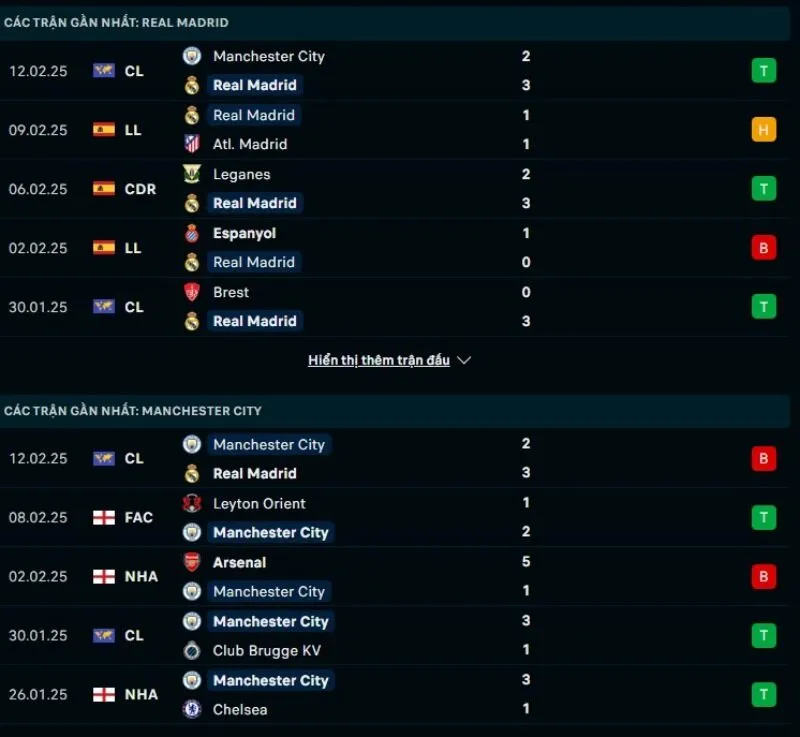Expand 'Hiển thị thêm trận đấu' chevron

(x=463, y=360)
